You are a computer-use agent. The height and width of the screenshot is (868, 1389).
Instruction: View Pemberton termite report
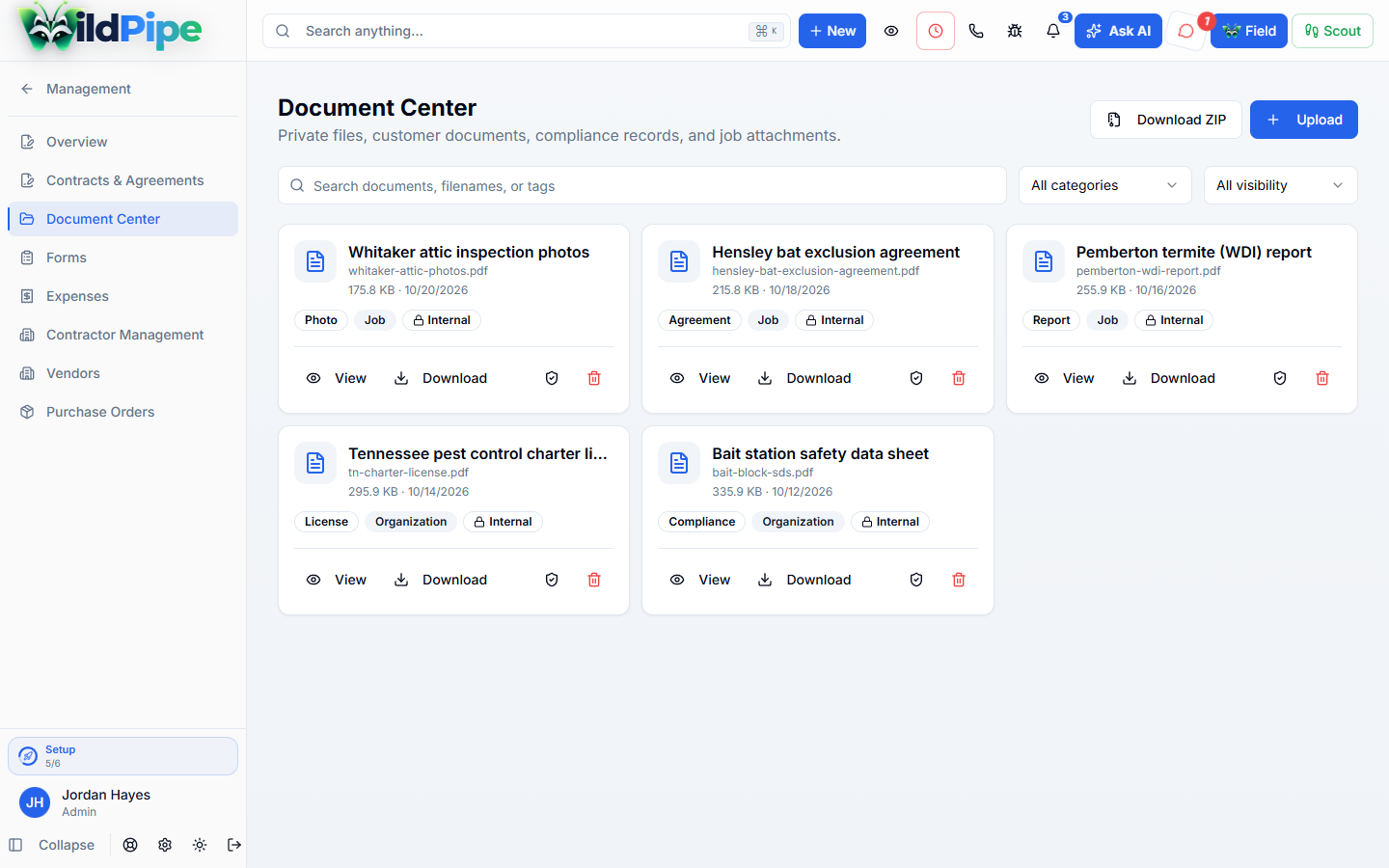coord(1064,378)
